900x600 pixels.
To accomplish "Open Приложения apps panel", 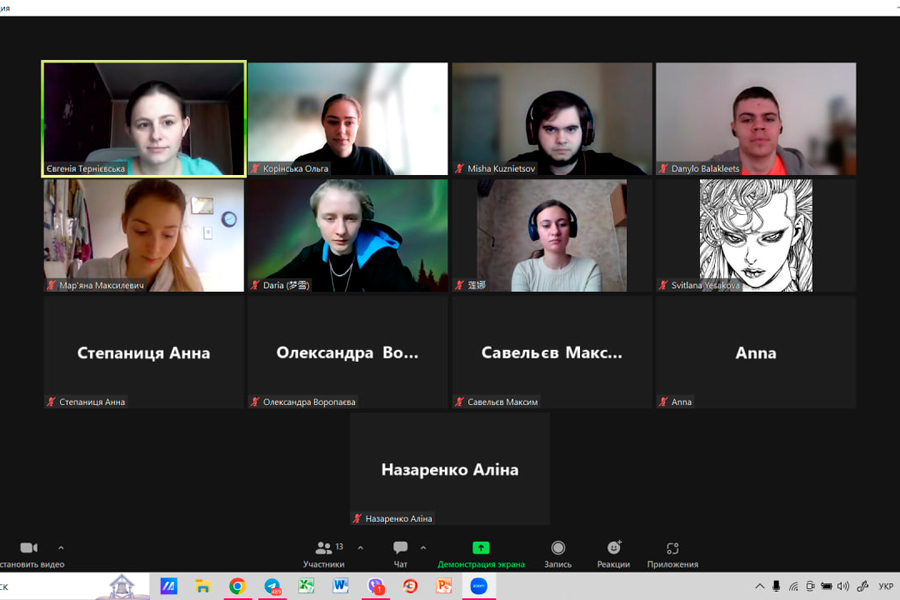I will coord(673,554).
